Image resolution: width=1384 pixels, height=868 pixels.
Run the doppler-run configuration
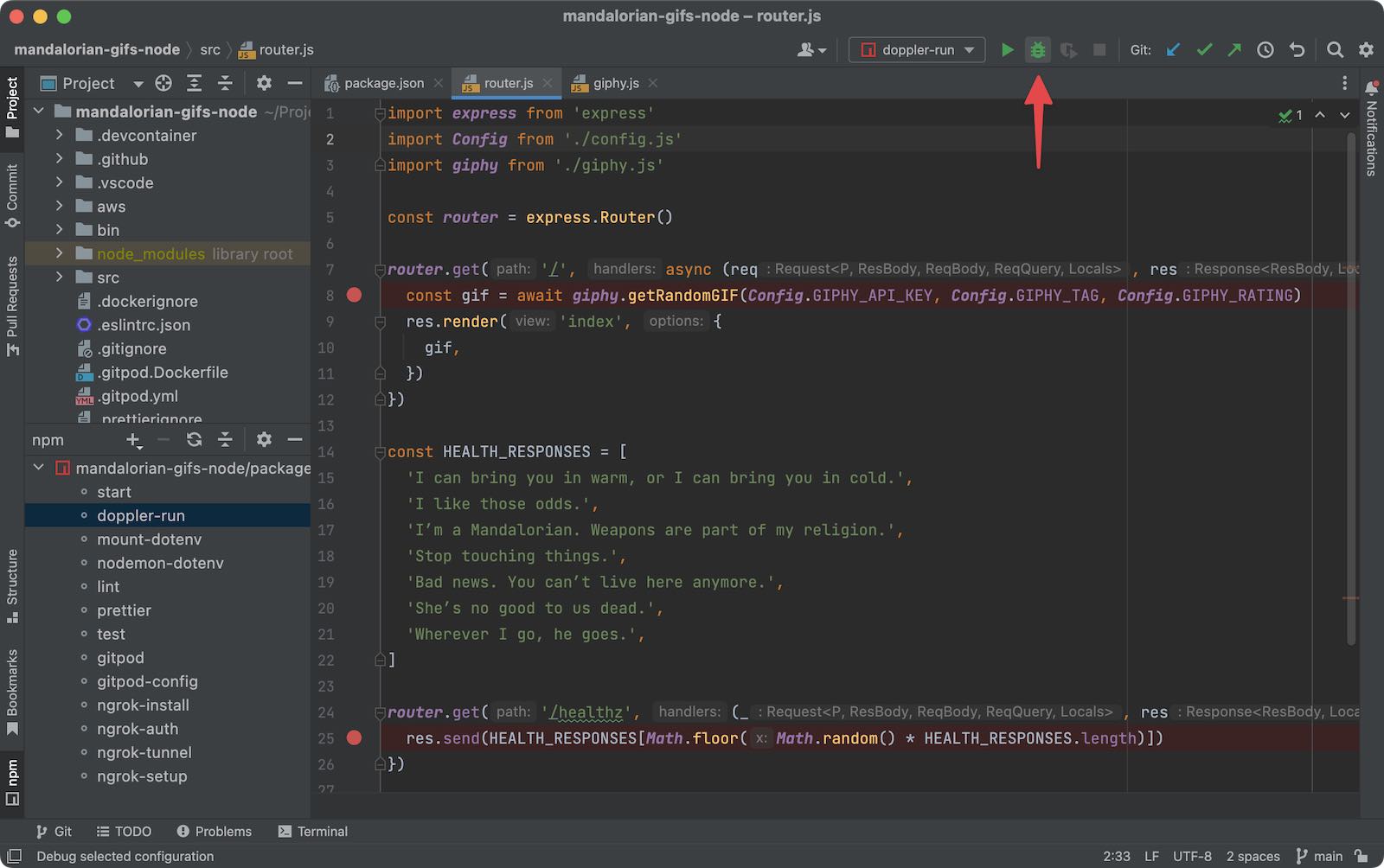[1007, 50]
